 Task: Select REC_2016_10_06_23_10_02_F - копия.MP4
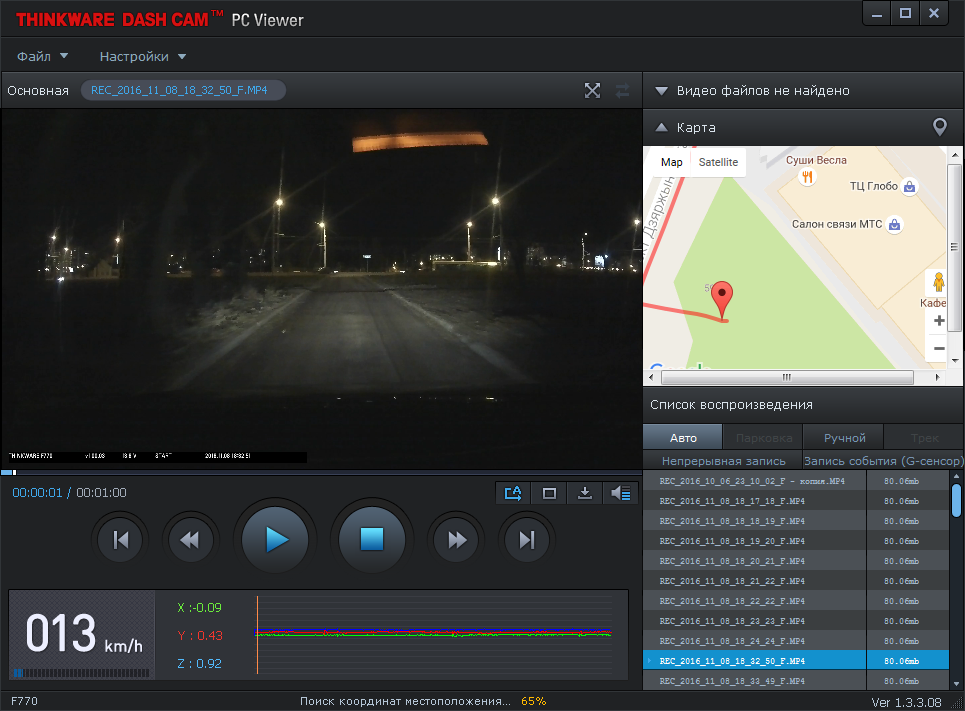pyautogui.click(x=795, y=481)
